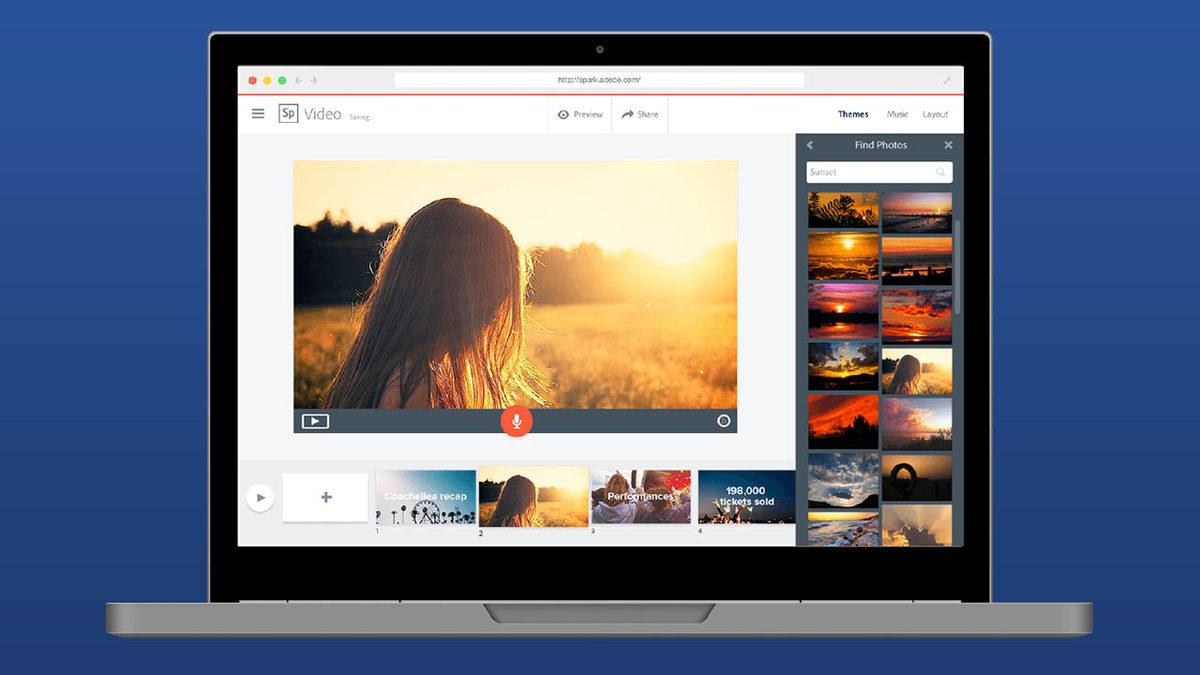Click the browser back arrow
1200x675 pixels.
click(x=298, y=80)
